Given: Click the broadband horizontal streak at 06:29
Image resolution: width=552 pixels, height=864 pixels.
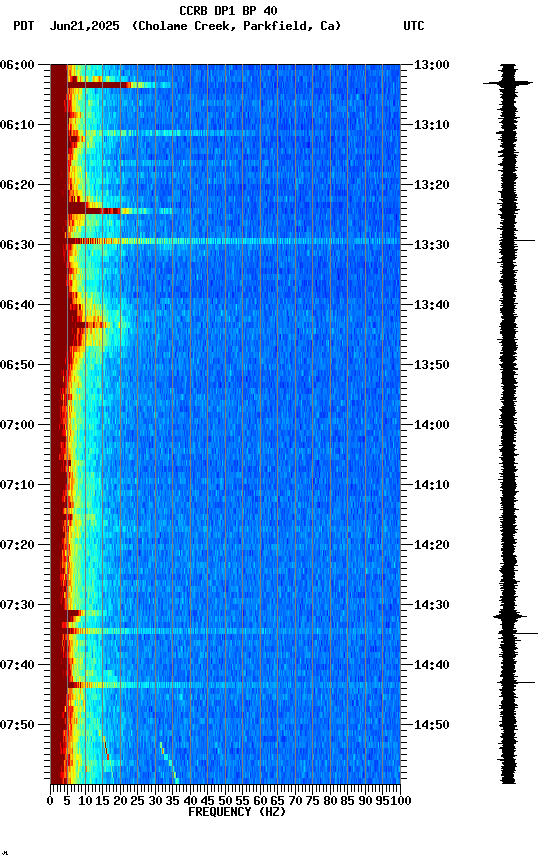Looking at the screenshot, I should coord(234,241).
